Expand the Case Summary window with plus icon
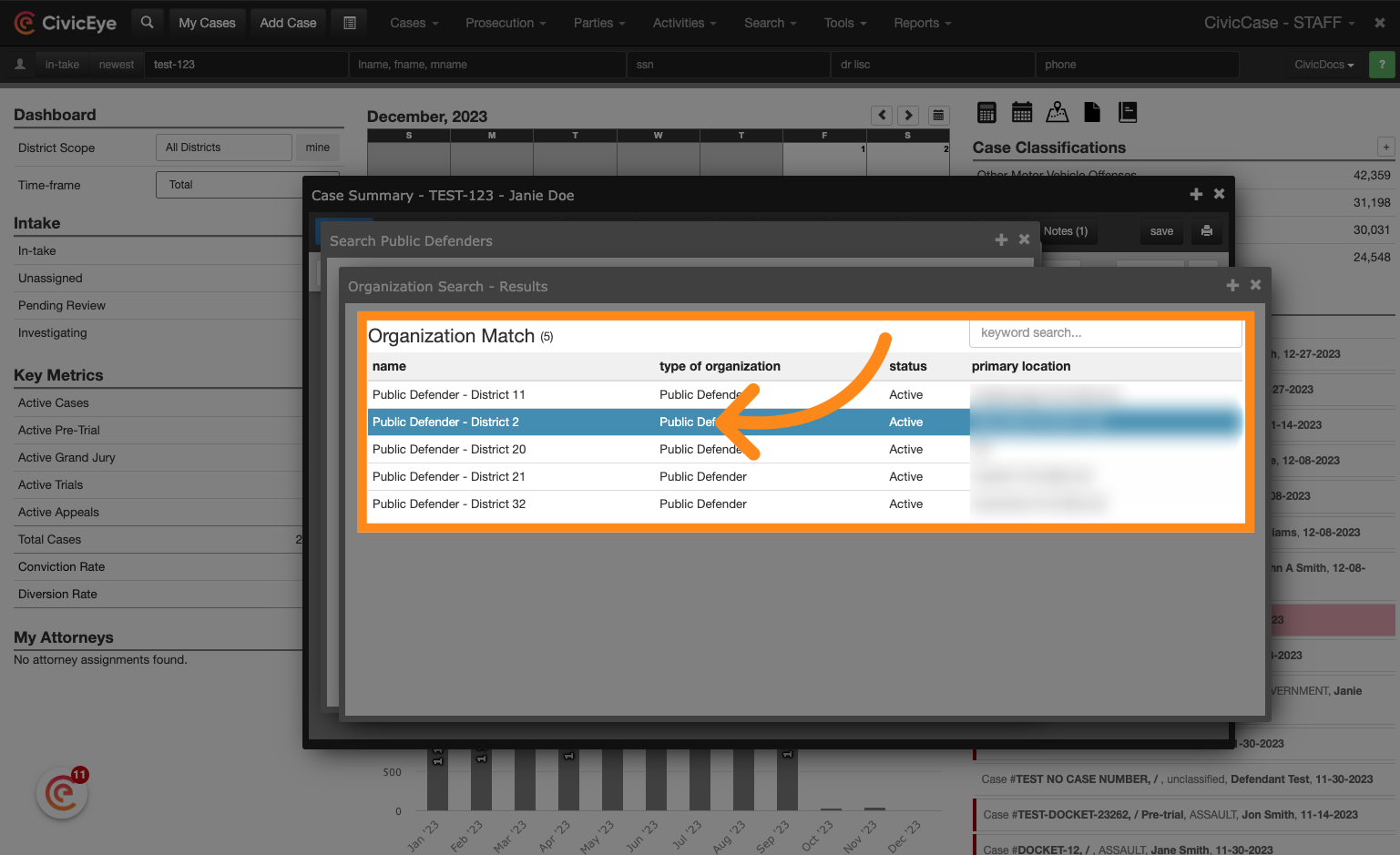1400x855 pixels. [x=1196, y=194]
